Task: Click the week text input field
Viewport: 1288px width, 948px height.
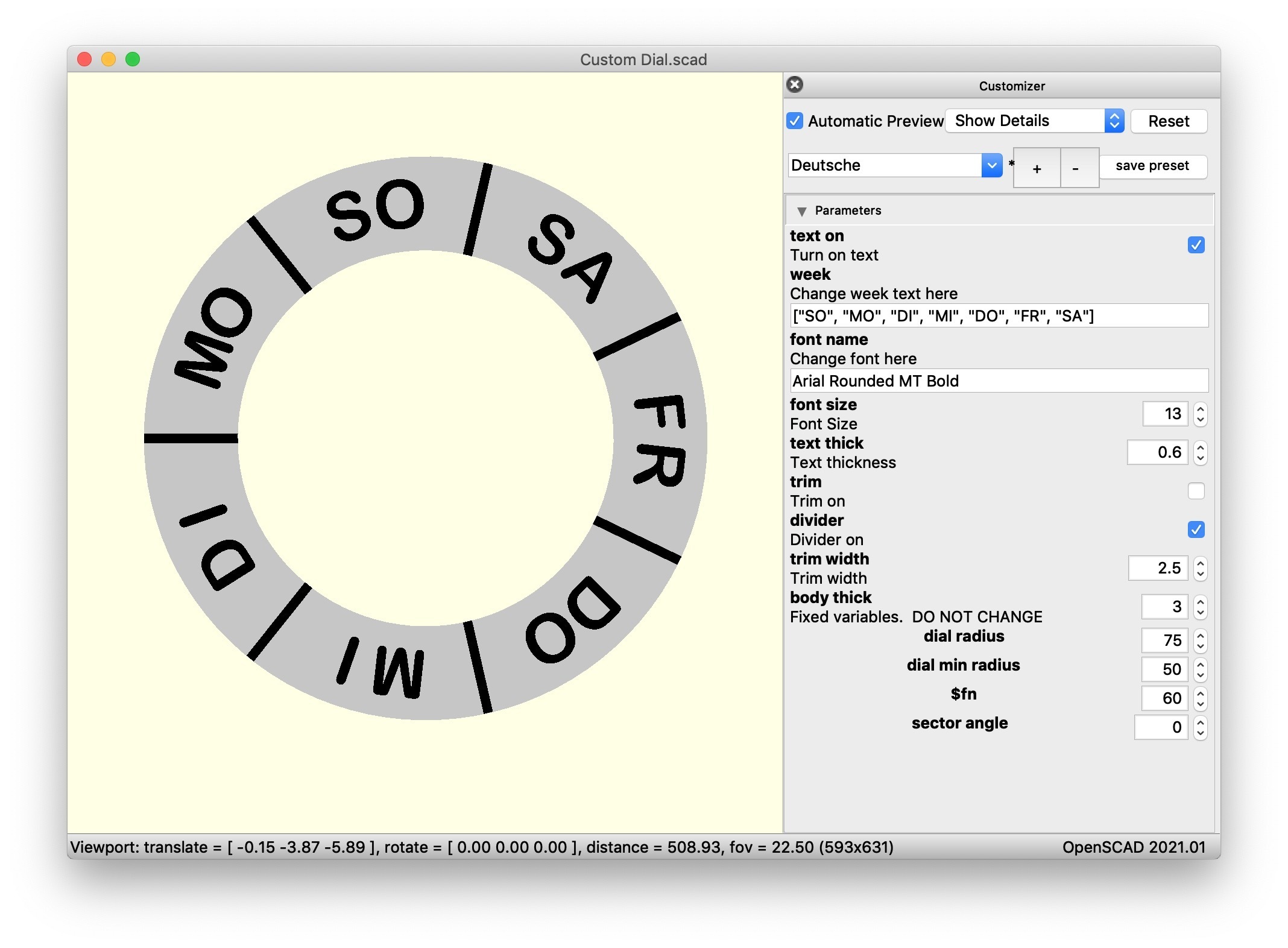Action: click(x=998, y=316)
